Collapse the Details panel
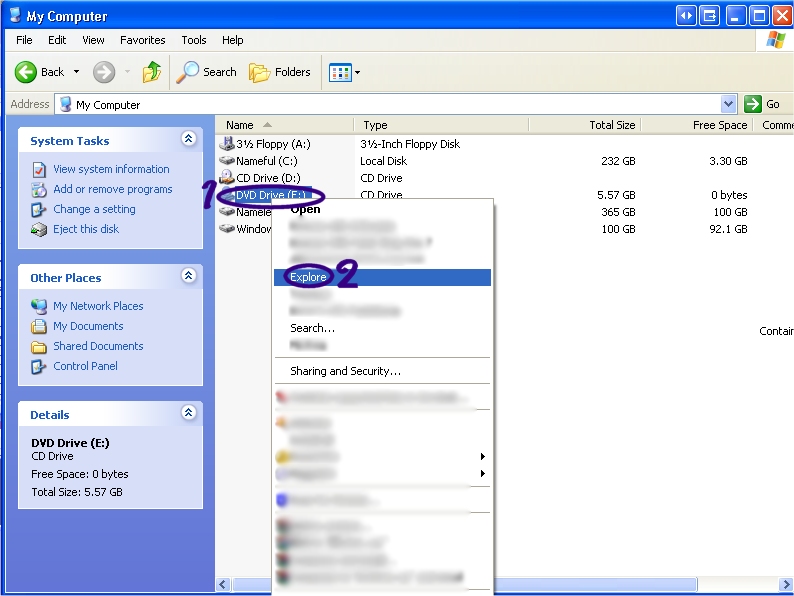This screenshot has height=596, width=794. (188, 413)
